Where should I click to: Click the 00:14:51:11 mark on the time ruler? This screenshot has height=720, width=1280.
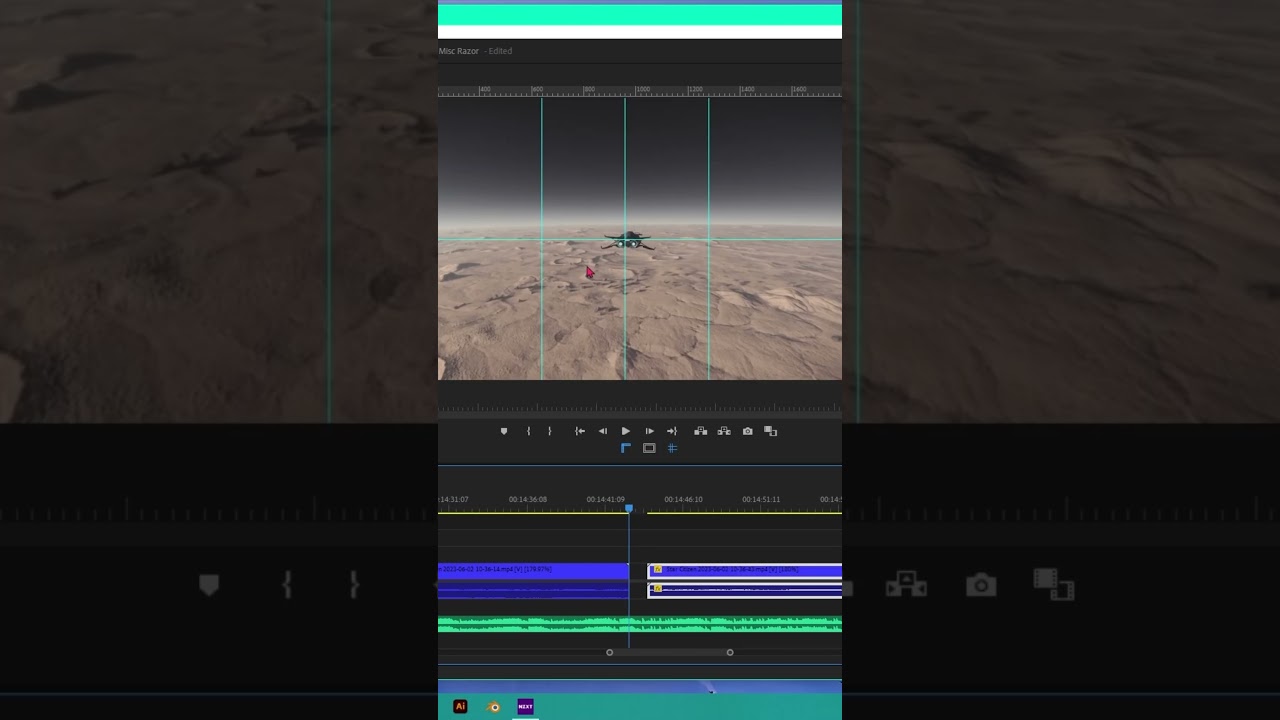(761, 499)
